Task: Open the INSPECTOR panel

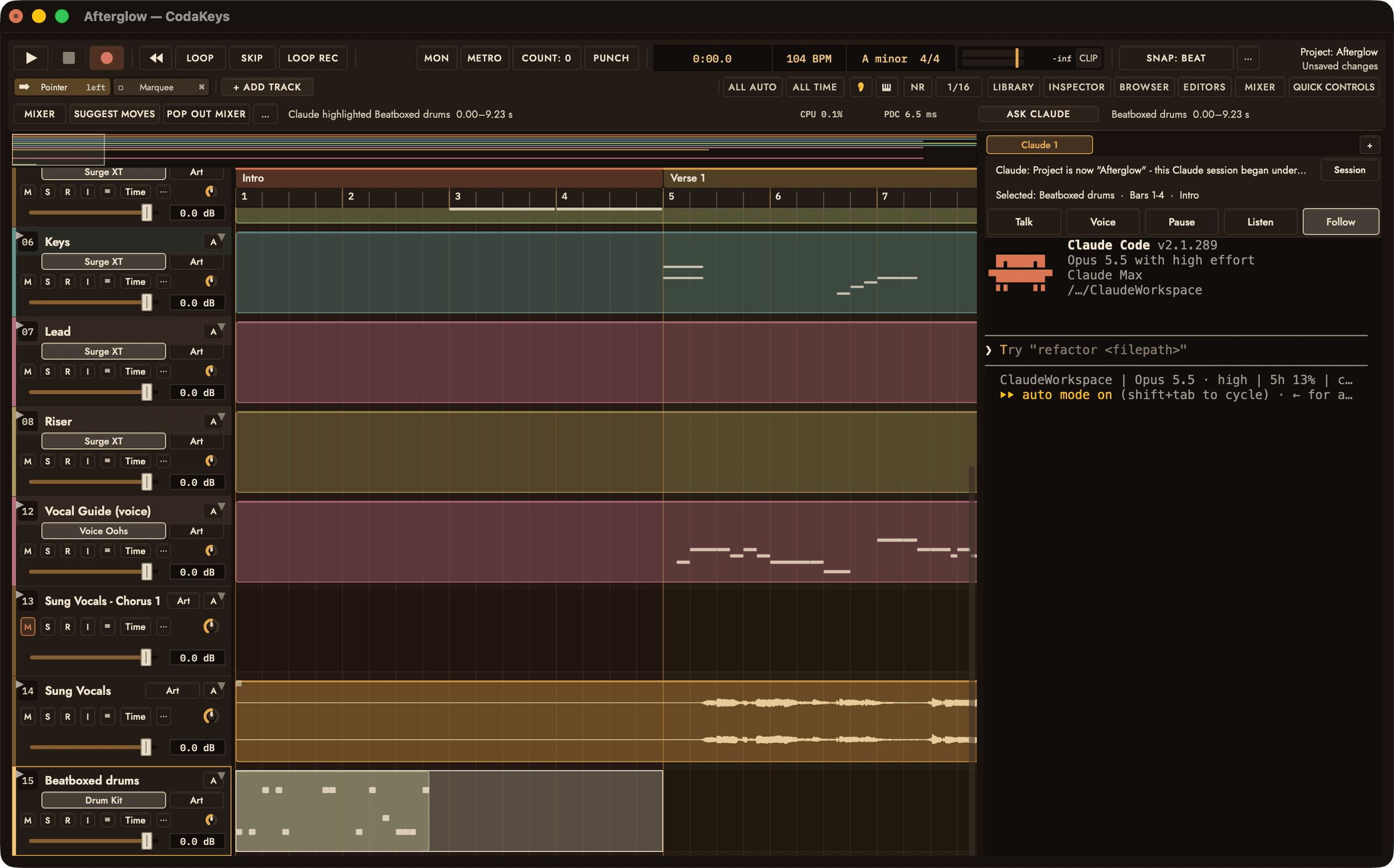Action: (x=1076, y=87)
